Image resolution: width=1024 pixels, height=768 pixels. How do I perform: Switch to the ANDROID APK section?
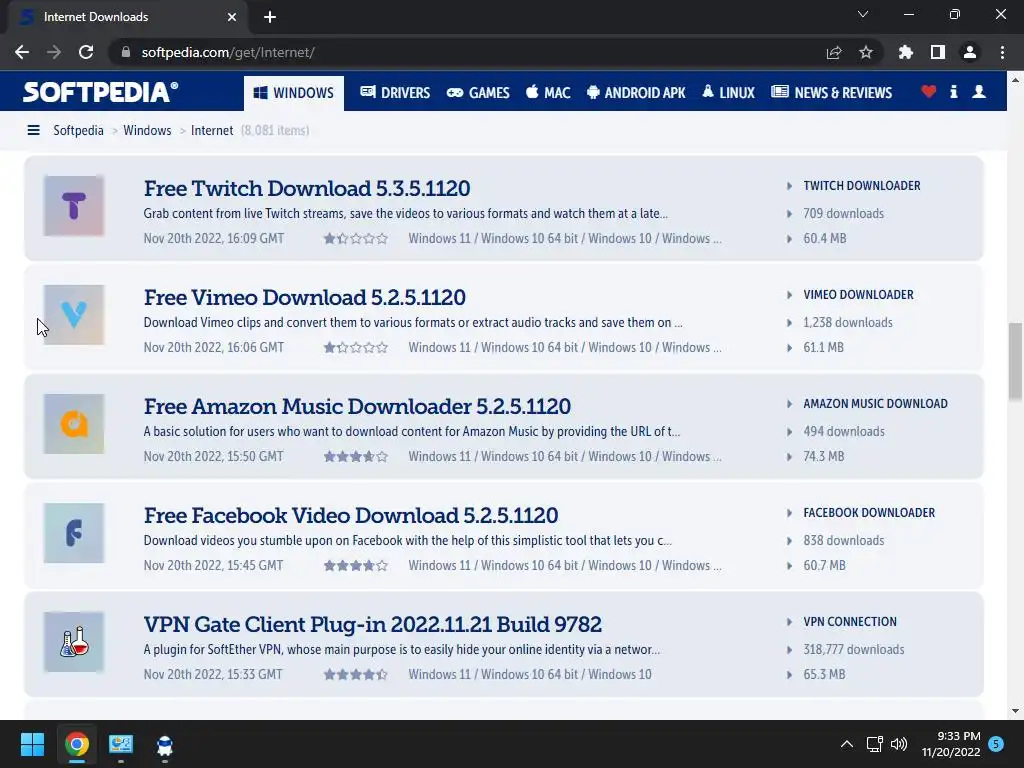(x=636, y=93)
